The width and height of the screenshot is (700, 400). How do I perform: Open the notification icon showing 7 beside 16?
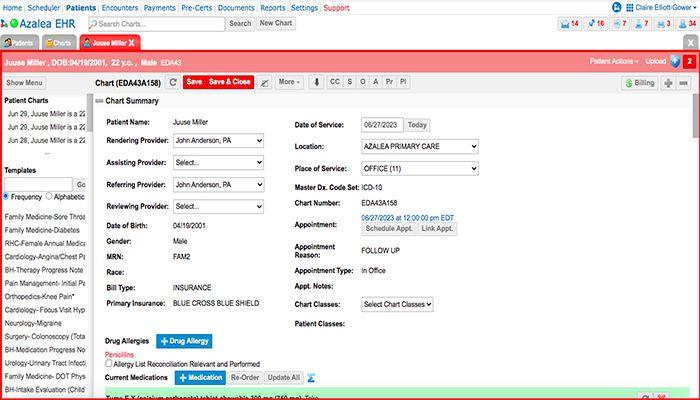coord(619,24)
